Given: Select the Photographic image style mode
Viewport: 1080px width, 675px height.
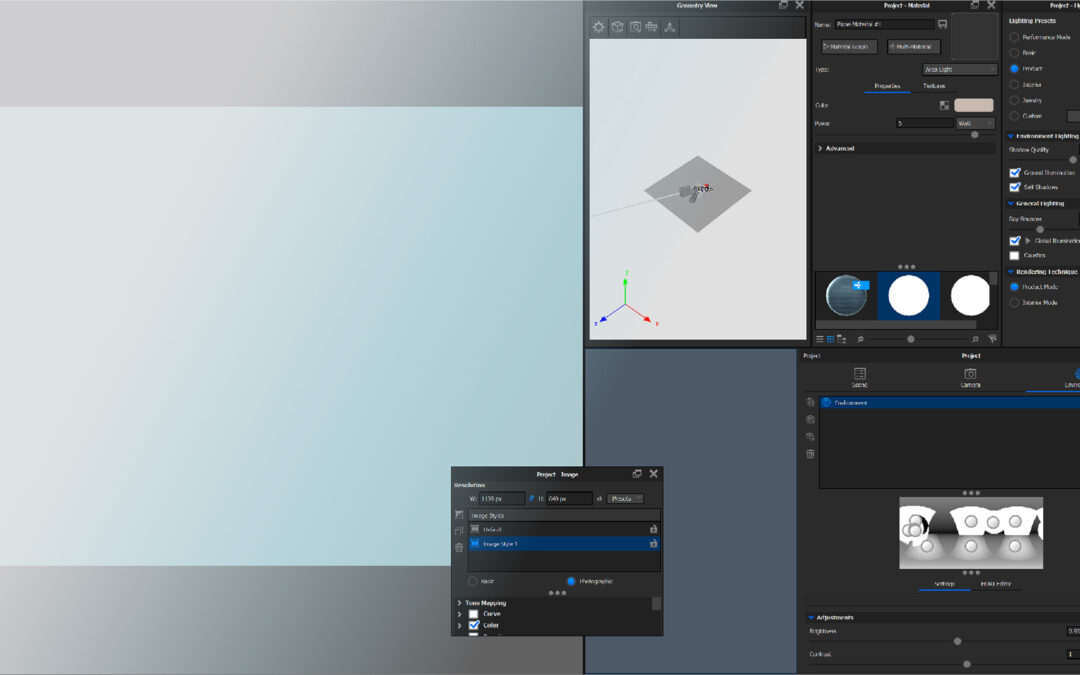Looking at the screenshot, I should pos(570,581).
